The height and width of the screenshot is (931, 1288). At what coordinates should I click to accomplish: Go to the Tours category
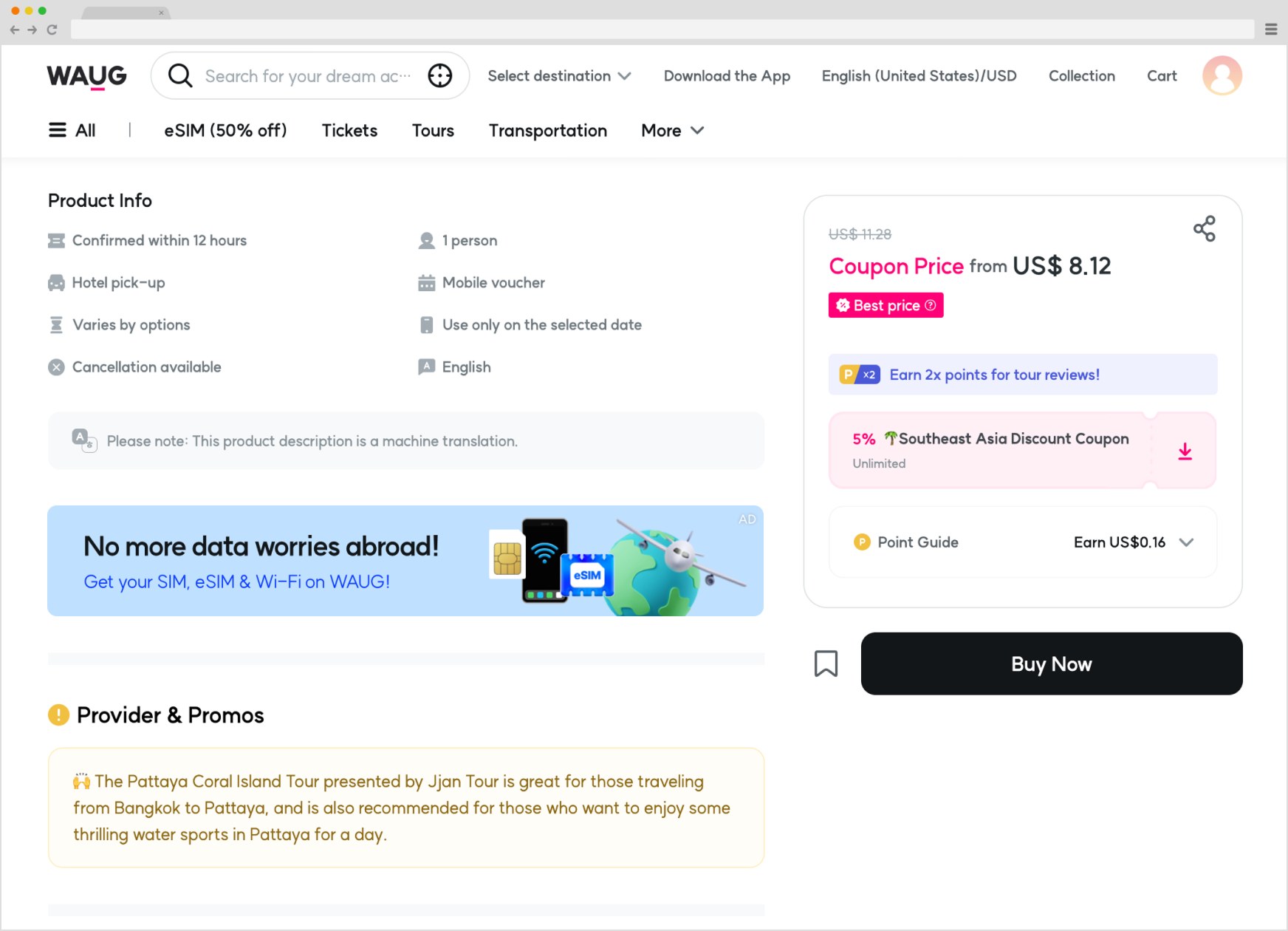[433, 131]
